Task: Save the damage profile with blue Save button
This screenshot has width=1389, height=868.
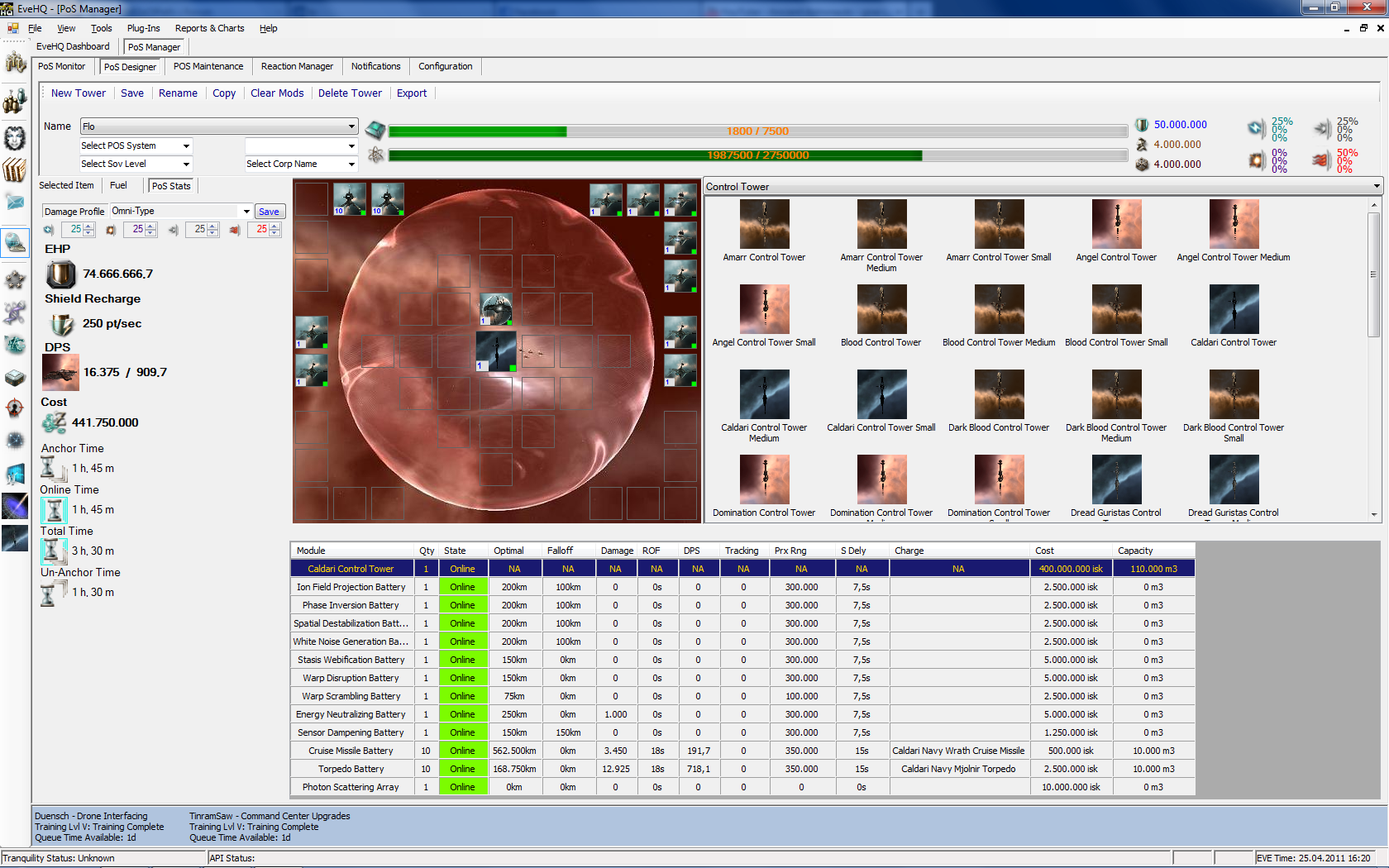Action: pos(270,212)
